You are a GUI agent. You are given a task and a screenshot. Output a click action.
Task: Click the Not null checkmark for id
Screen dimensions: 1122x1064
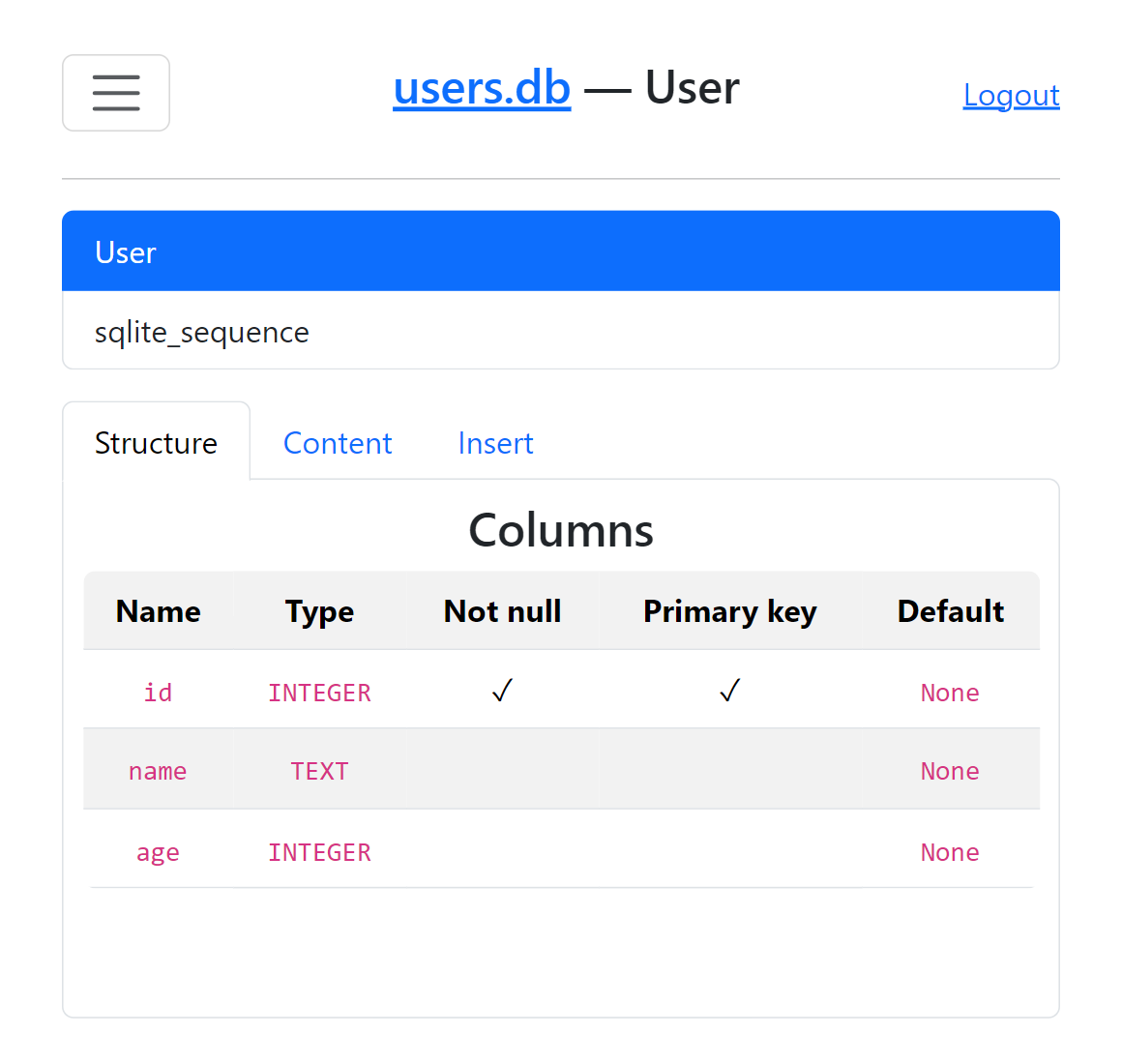pyautogui.click(x=501, y=691)
